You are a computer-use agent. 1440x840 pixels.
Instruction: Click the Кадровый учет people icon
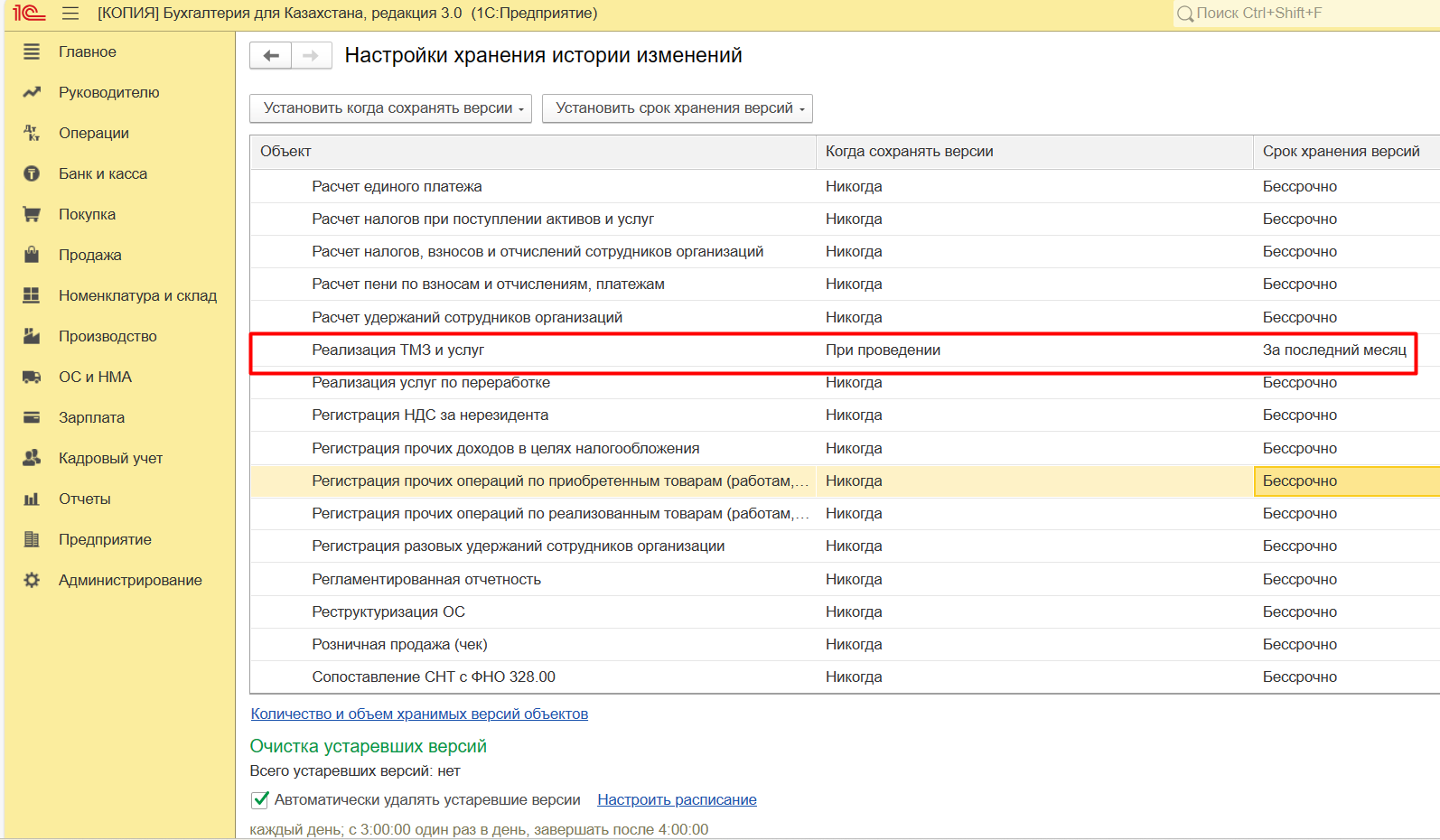point(32,458)
